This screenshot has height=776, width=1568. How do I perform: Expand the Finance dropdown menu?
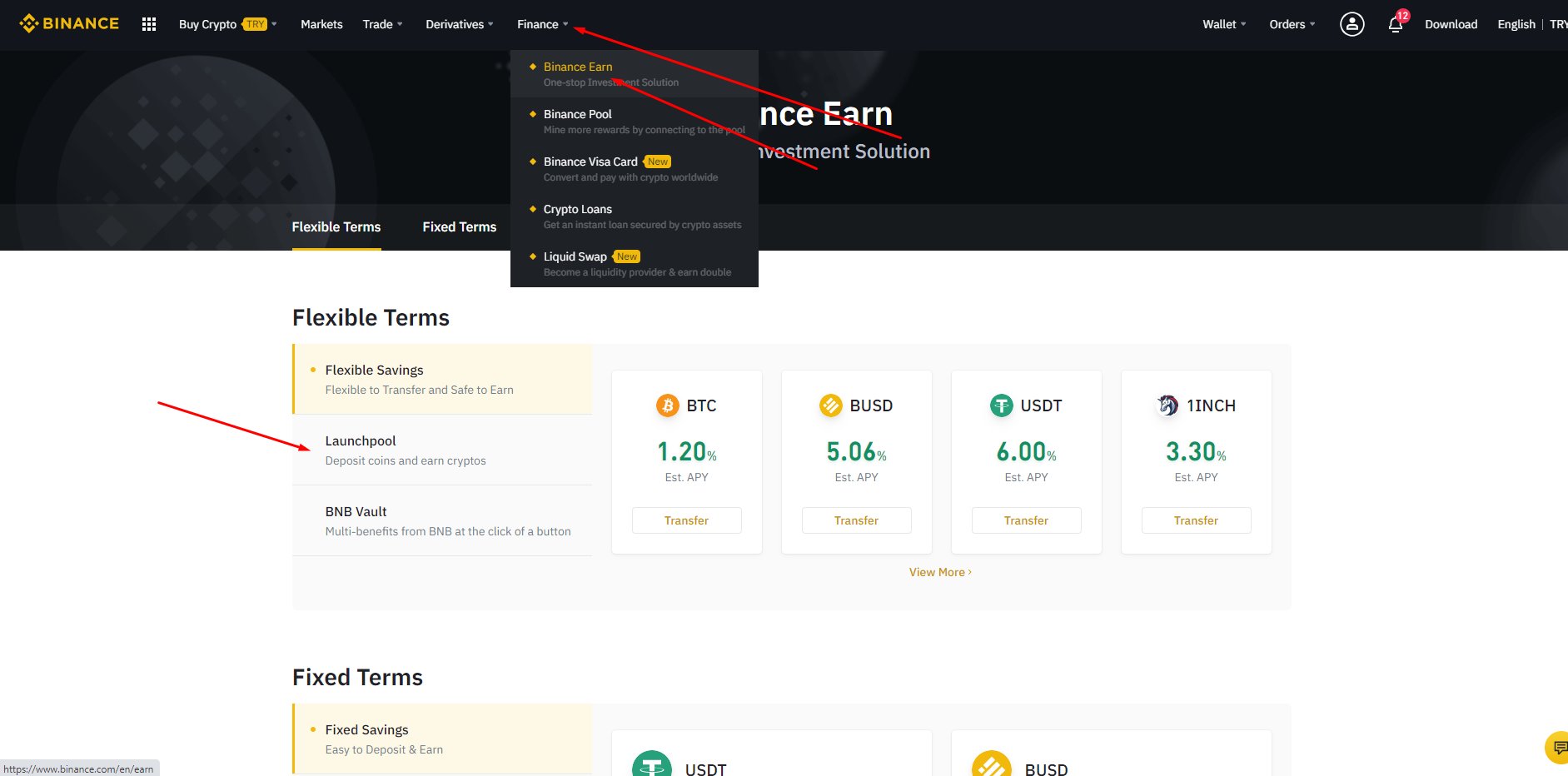point(543,24)
